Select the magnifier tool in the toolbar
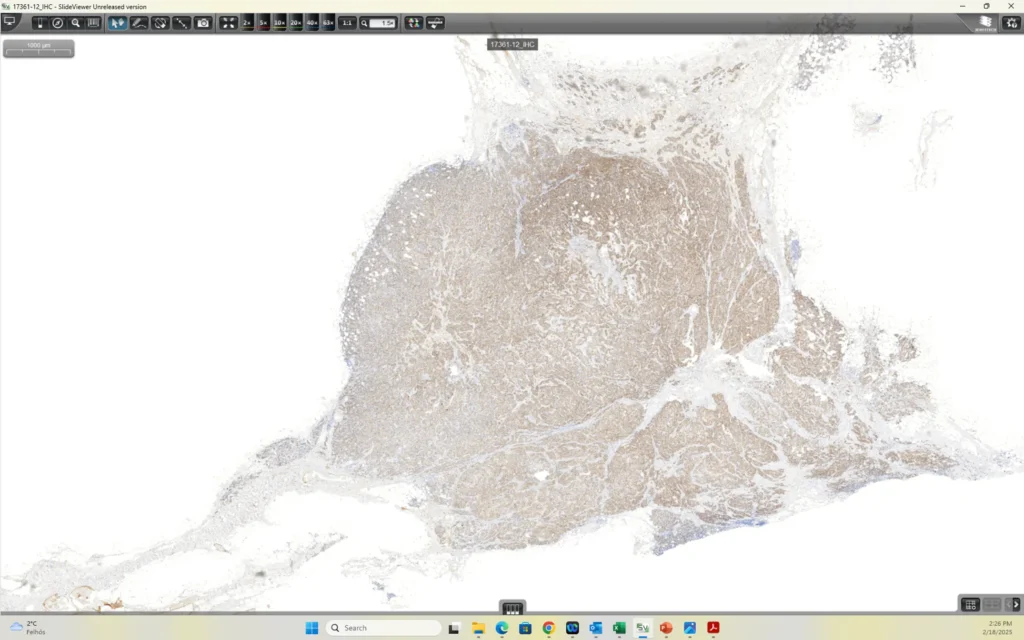Screen dimensions: 1024x640 click(75, 23)
